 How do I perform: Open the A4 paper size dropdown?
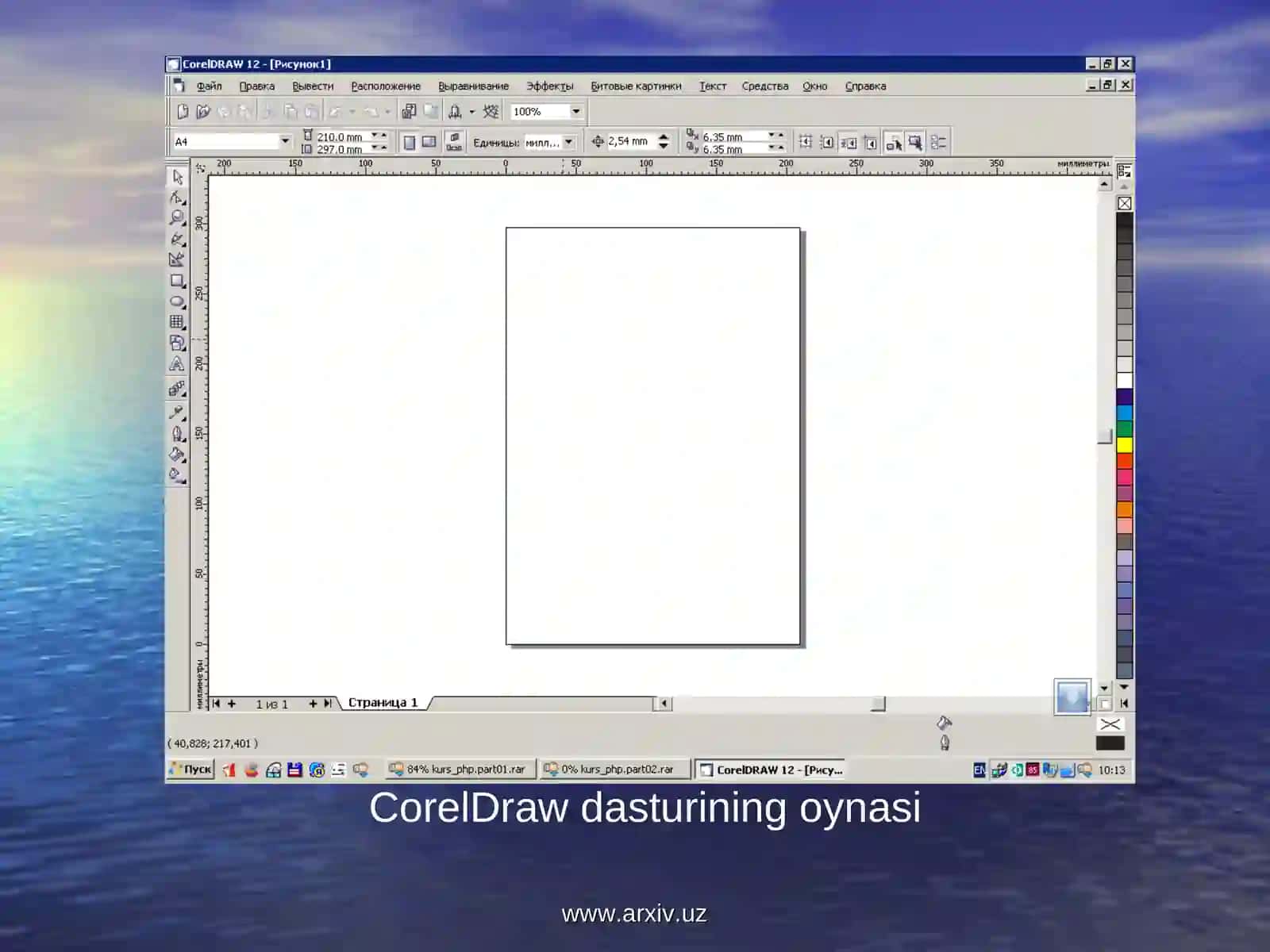(x=285, y=141)
